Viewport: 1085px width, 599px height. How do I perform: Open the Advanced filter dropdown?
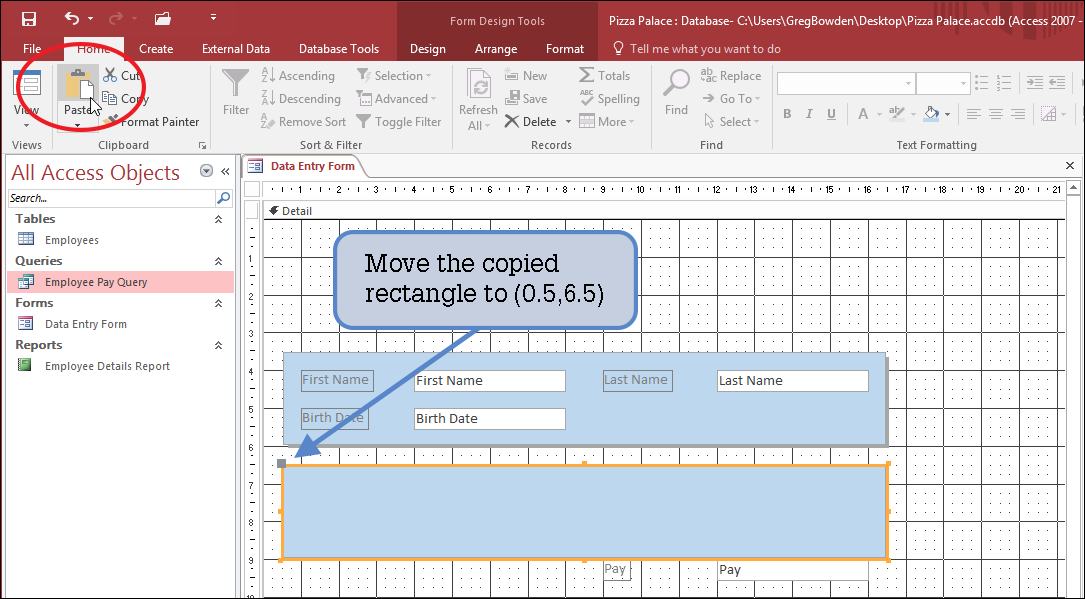(396, 99)
